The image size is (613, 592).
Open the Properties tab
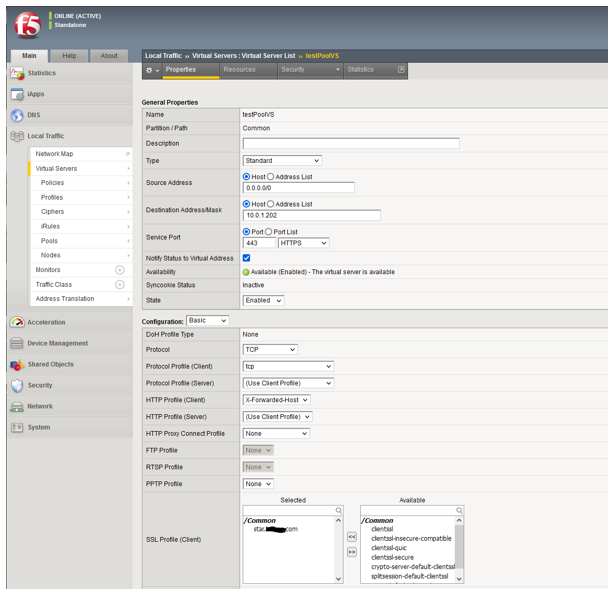(x=191, y=70)
